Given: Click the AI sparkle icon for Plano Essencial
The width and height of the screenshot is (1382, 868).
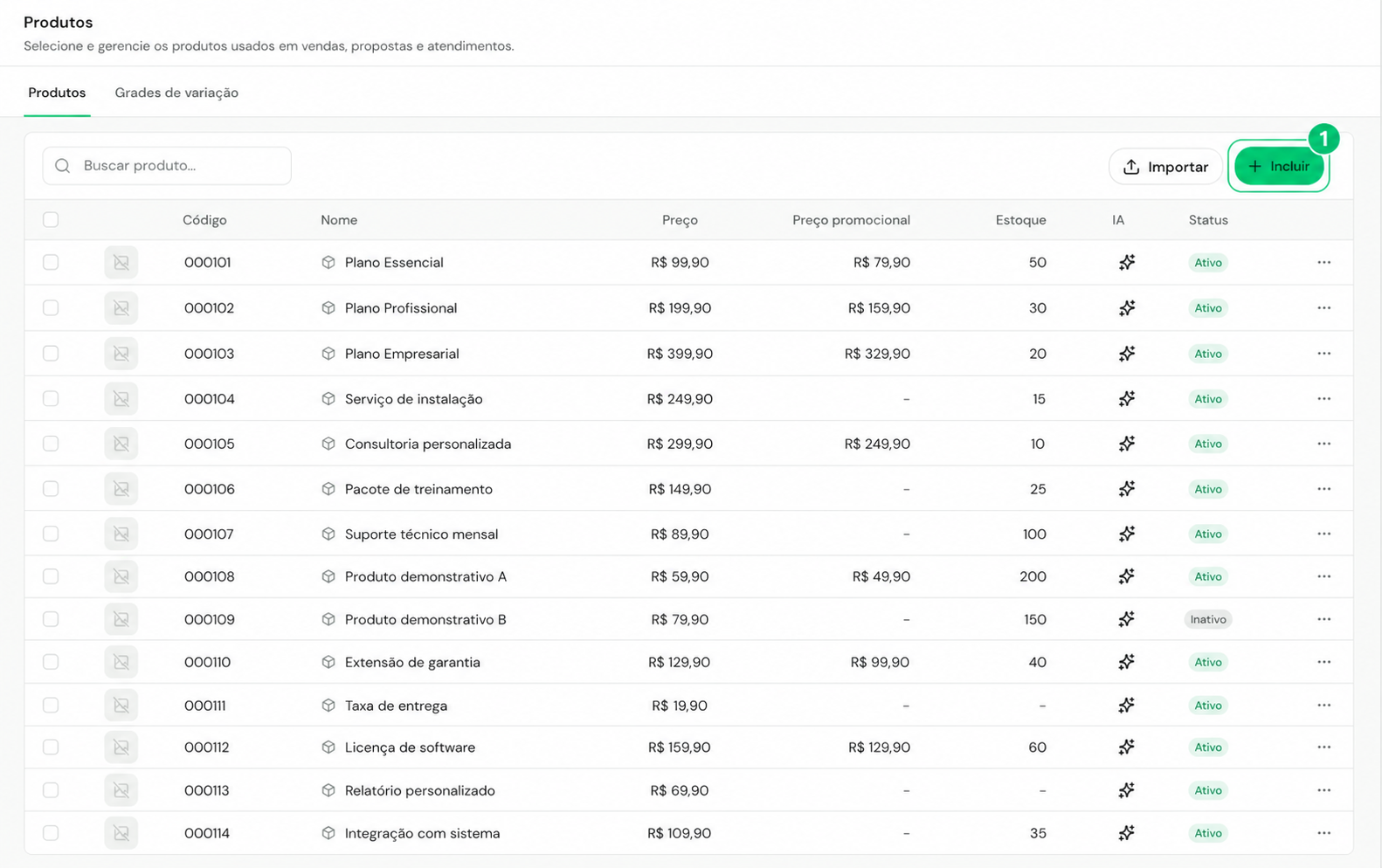Looking at the screenshot, I should pyautogui.click(x=1127, y=262).
